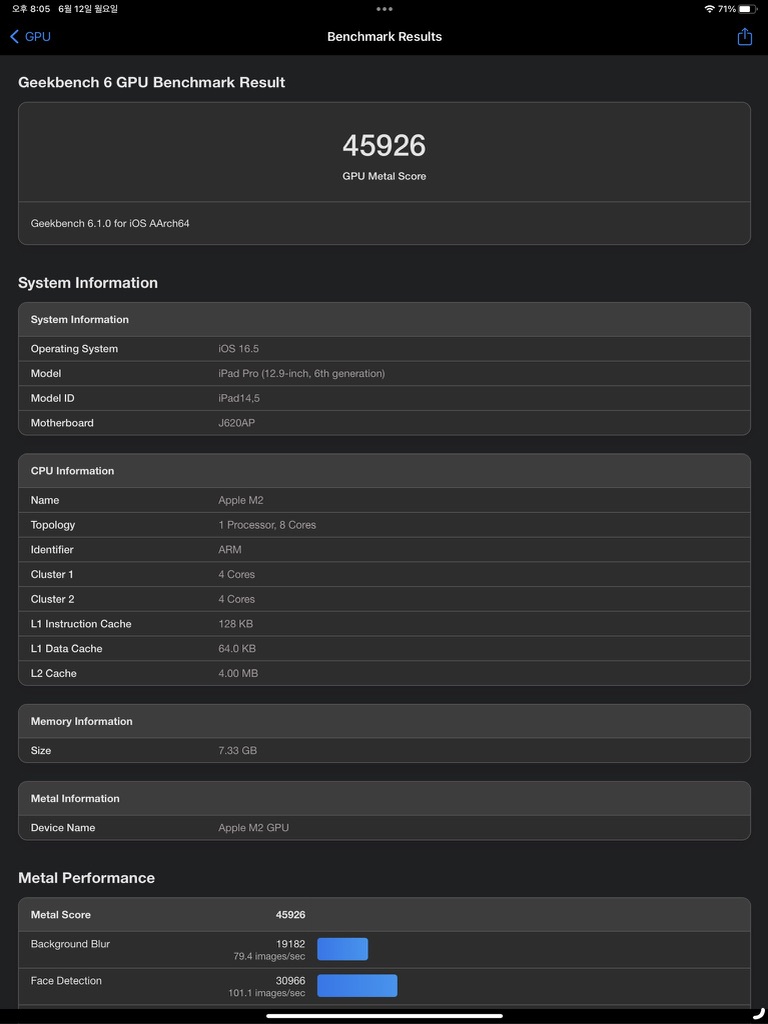This screenshot has height=1024, width=768.
Task: Tap the home indicator bar
Action: 384,1016
